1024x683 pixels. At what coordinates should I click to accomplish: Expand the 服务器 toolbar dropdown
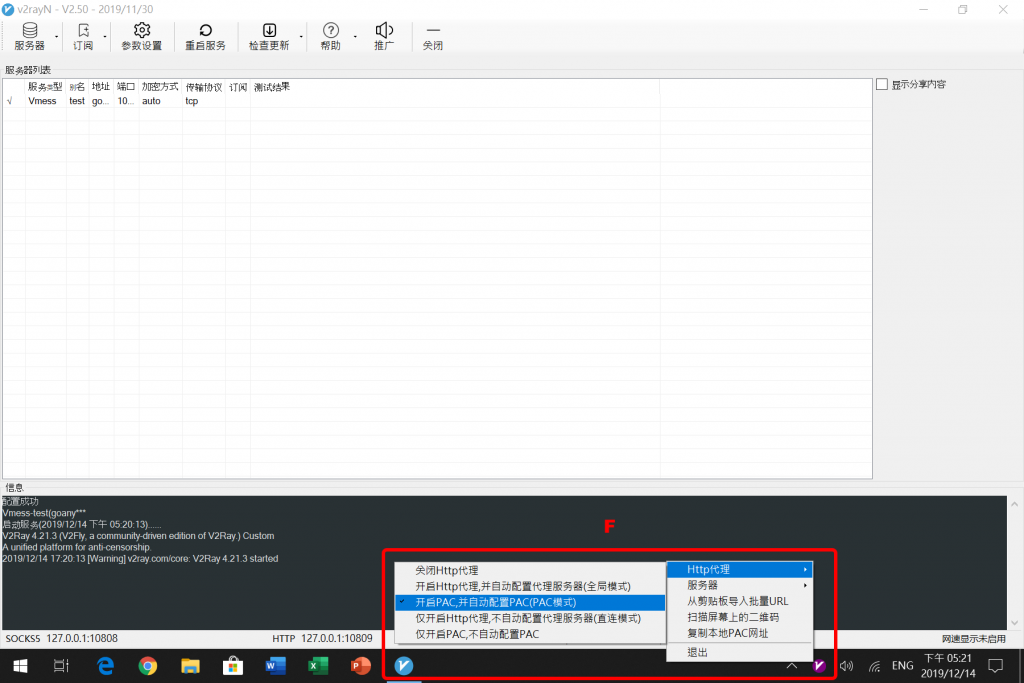[x=57, y=37]
